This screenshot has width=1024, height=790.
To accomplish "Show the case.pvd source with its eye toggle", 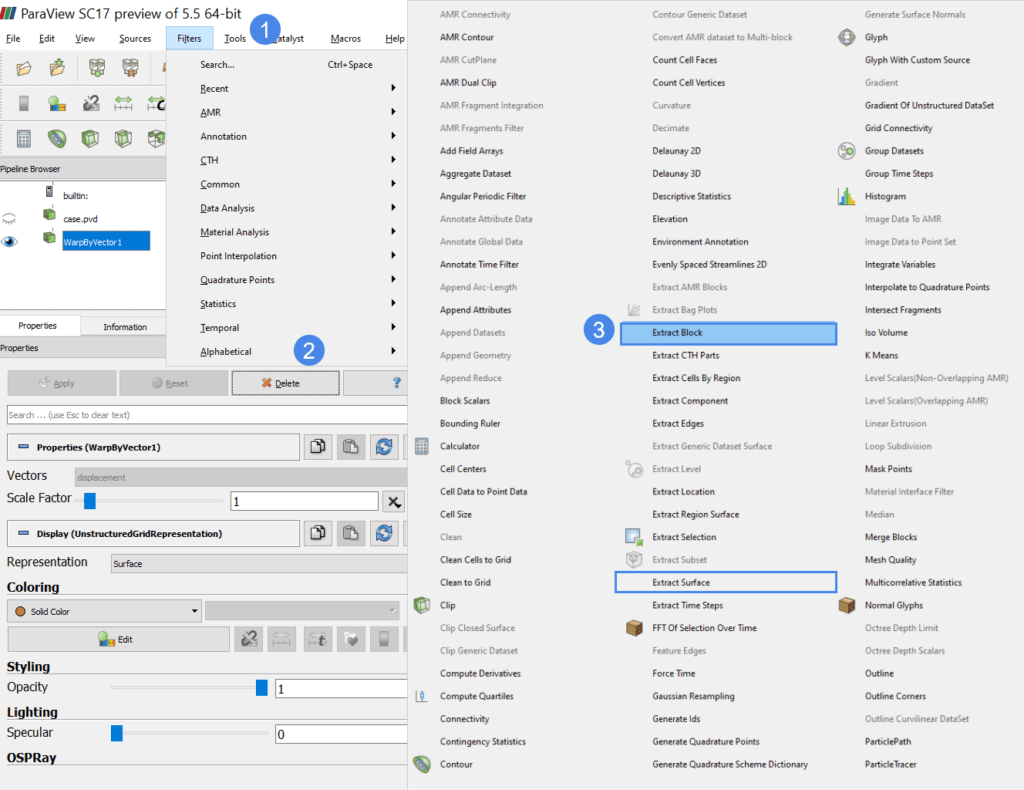I will tap(8, 219).
